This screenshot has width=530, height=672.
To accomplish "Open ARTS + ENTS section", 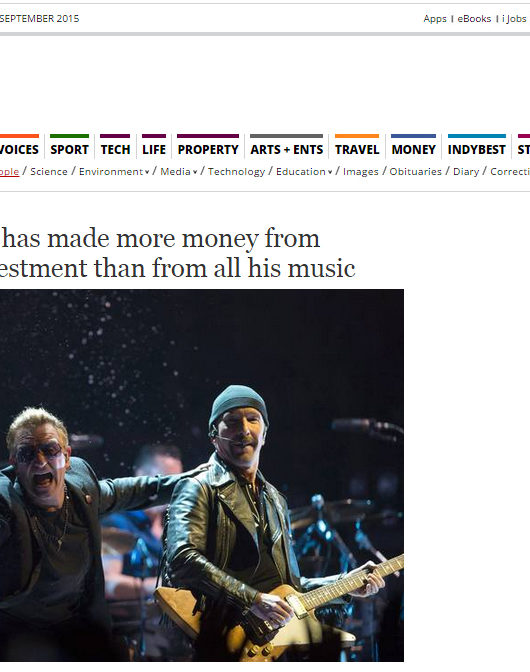I will 287,150.
